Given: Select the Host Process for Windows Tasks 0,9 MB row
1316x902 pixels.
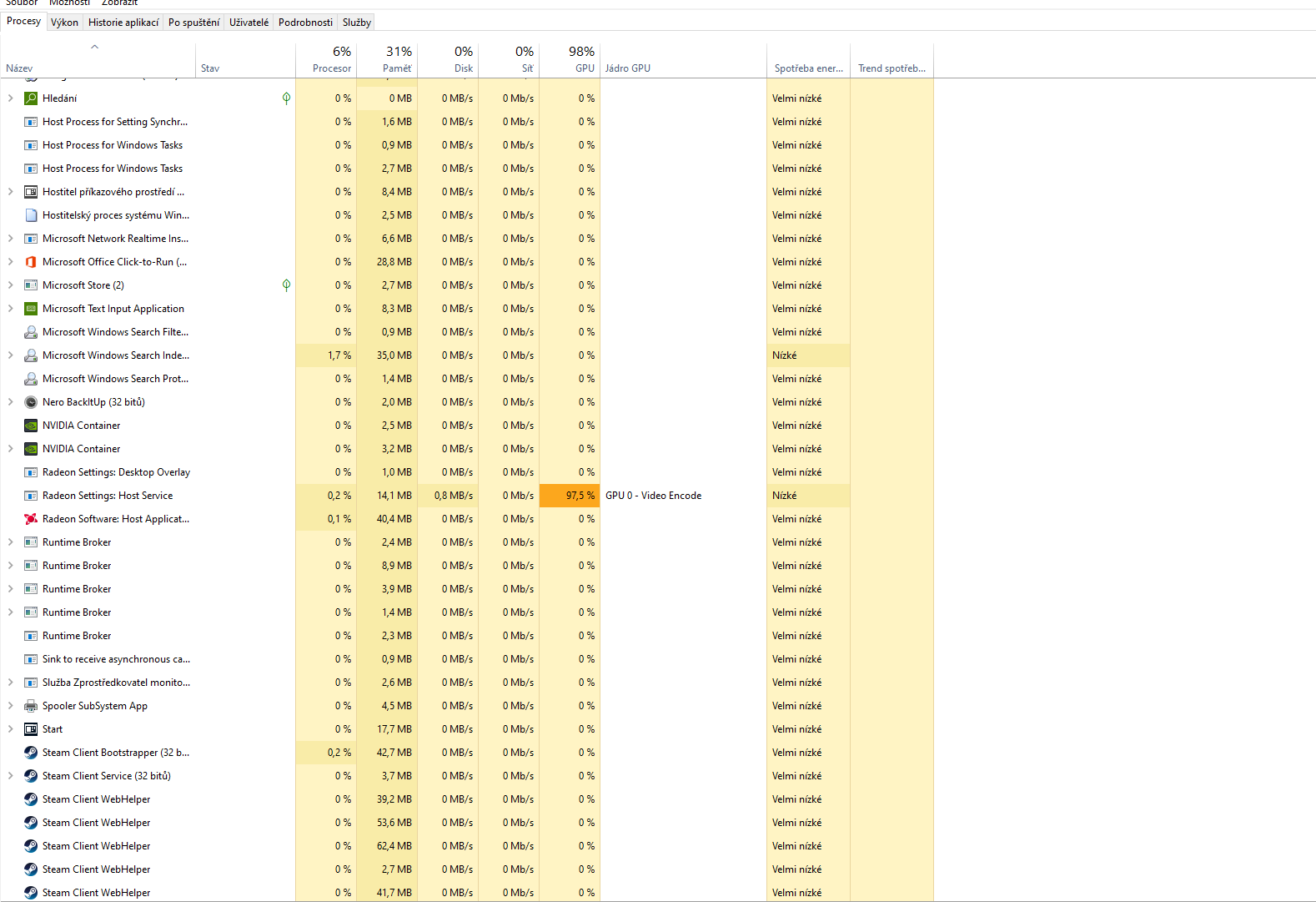Looking at the screenshot, I should point(467,145).
